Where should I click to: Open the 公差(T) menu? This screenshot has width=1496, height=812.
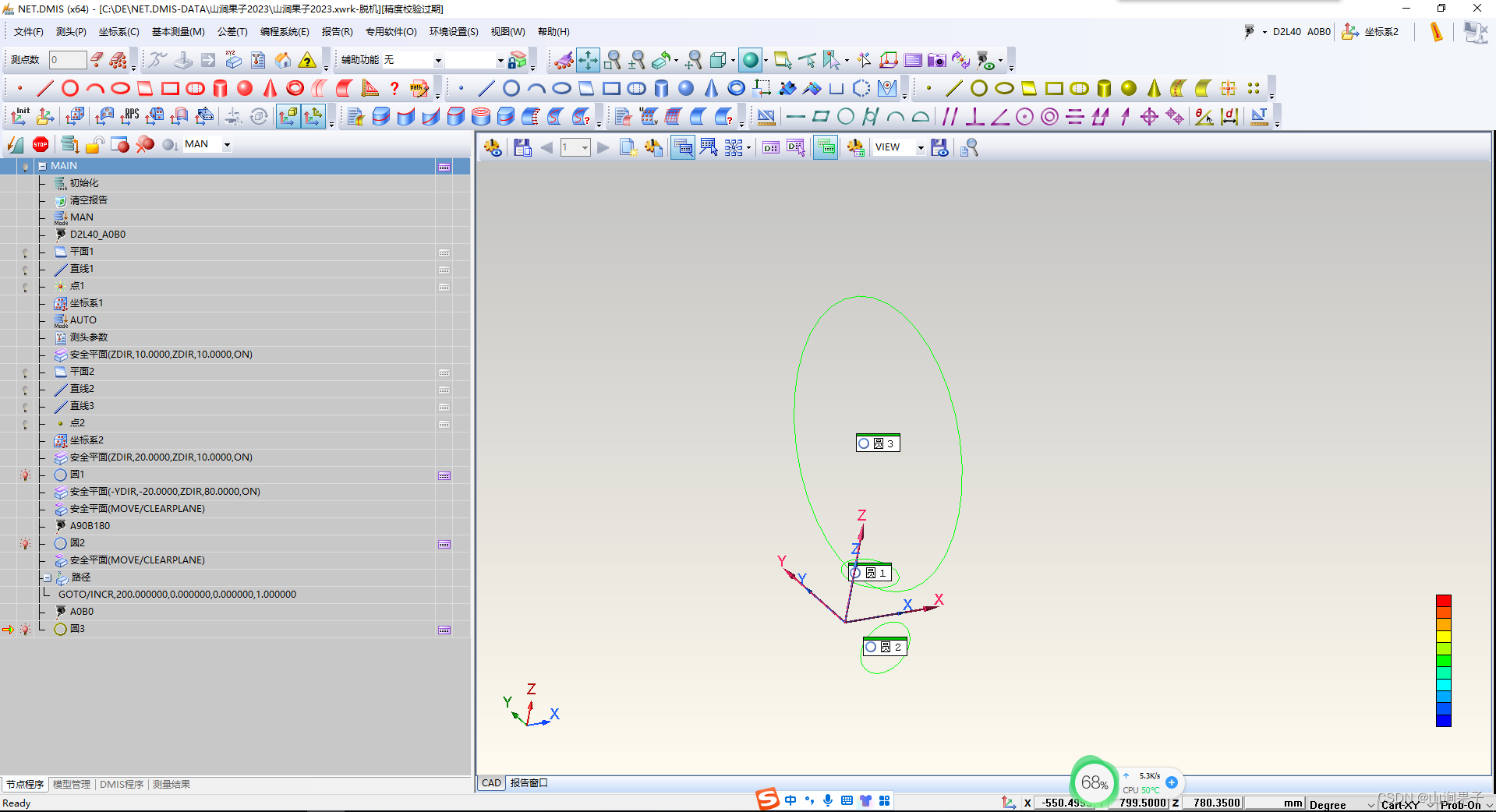pyautogui.click(x=232, y=32)
